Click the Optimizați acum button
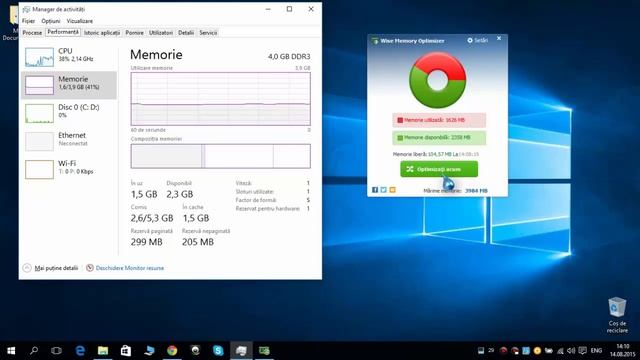This screenshot has height=360, width=640. (x=439, y=169)
